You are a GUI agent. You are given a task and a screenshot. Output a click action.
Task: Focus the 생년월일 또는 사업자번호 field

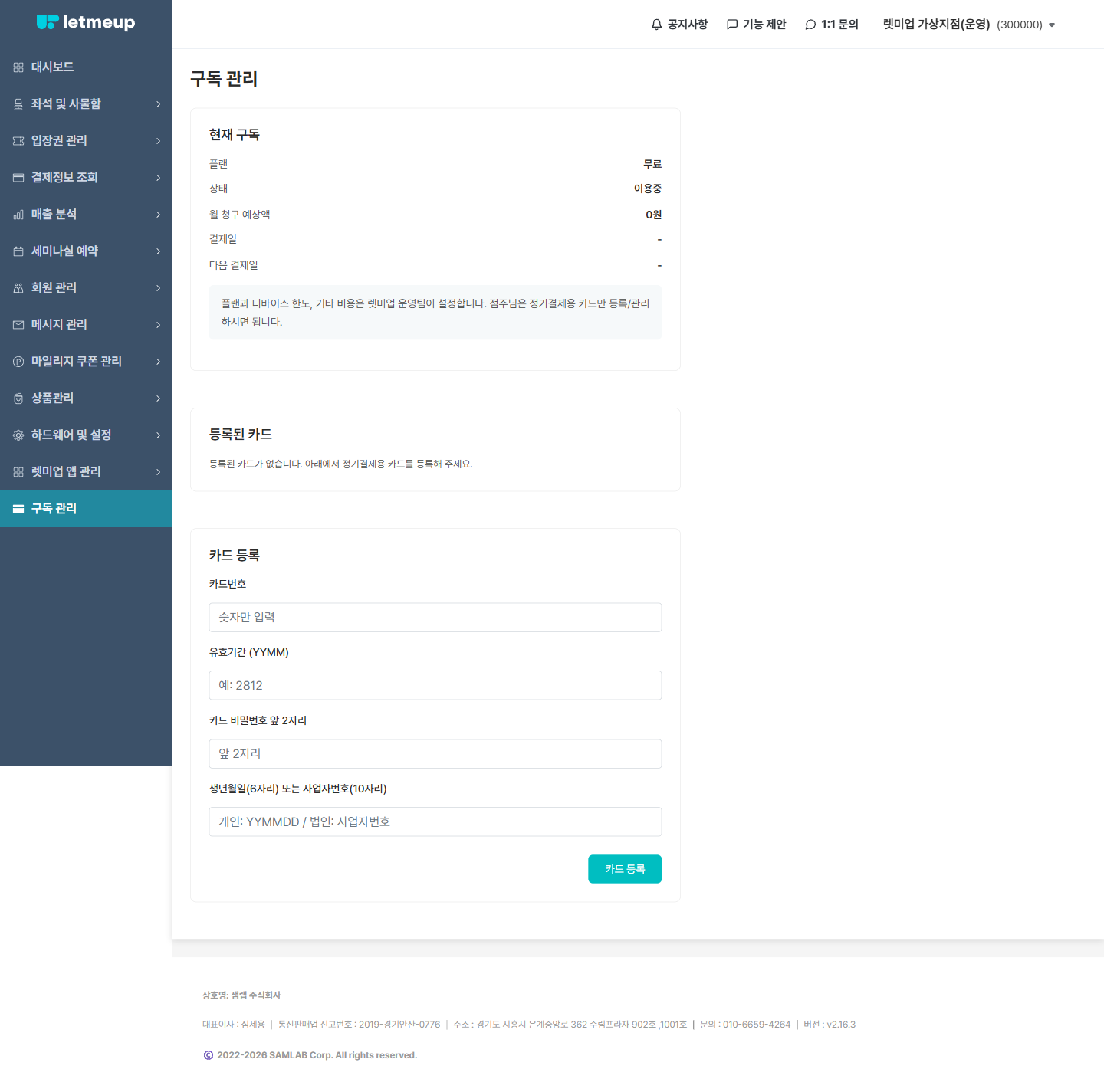pos(435,821)
